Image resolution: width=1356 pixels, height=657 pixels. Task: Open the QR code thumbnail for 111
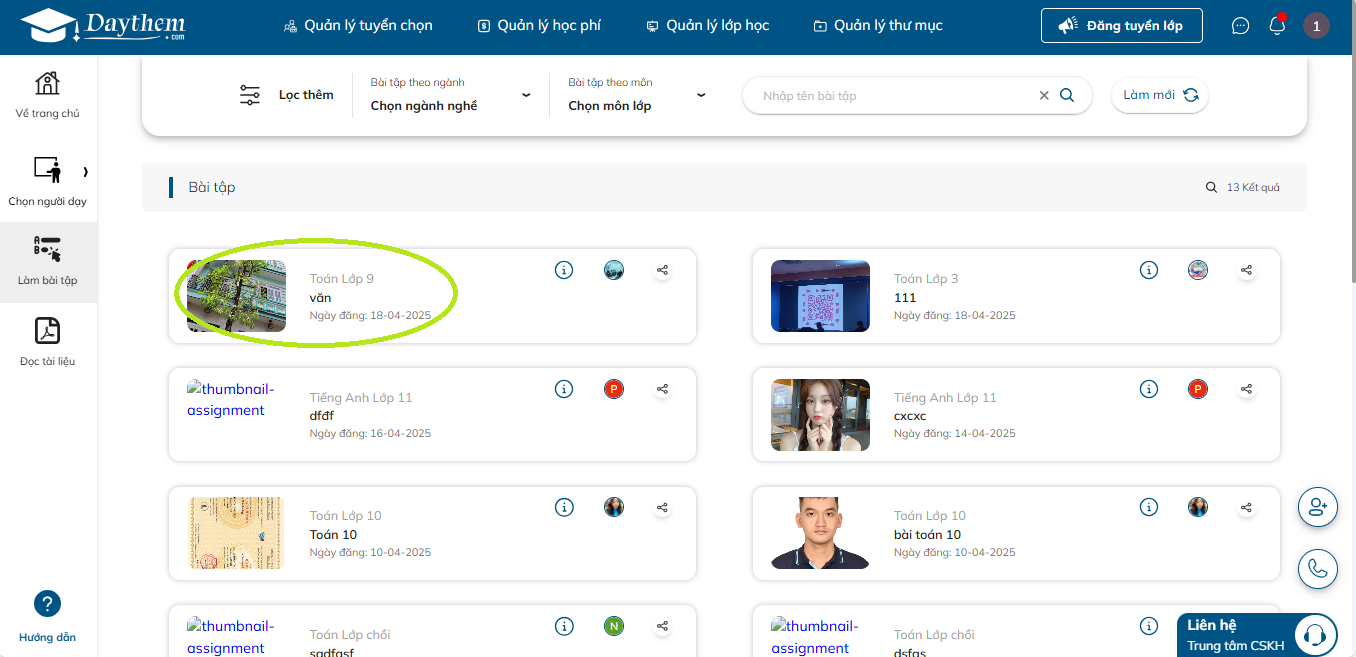coord(820,295)
